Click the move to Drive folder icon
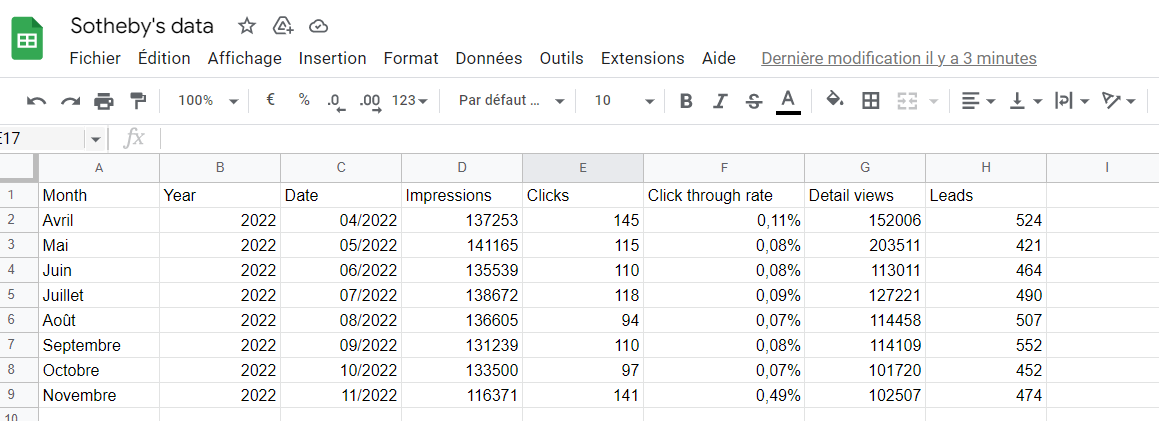Viewport: 1159px width, 421px height. [283, 26]
